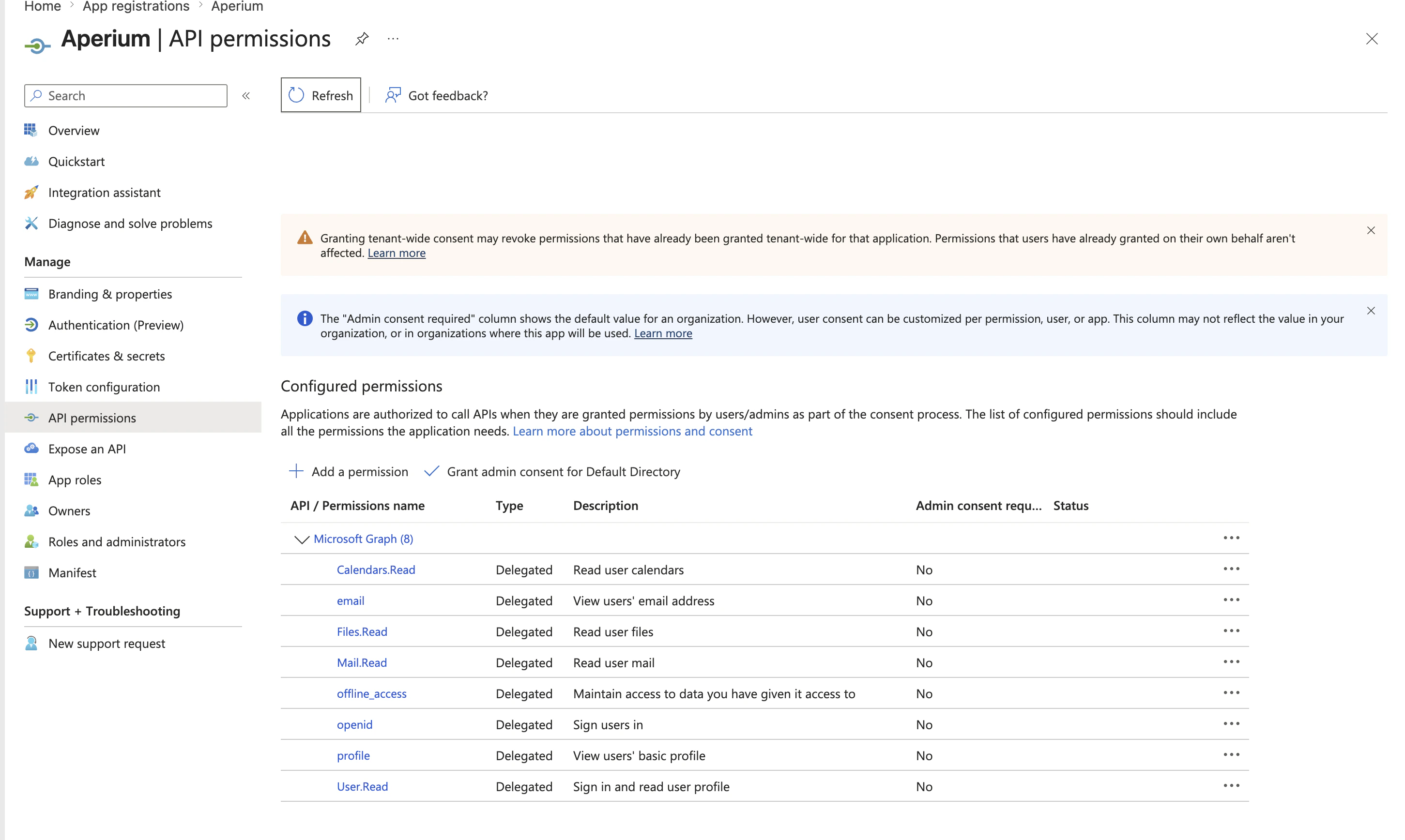
Task: Go to App registrations breadcrumb
Action: point(136,6)
